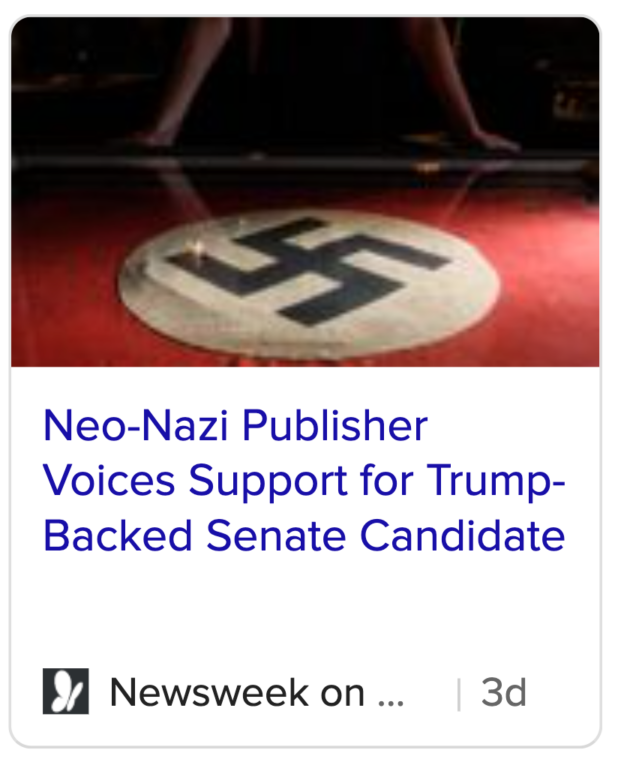
Task: Click the word 'Newsweek' beside the logo
Action: (210, 692)
